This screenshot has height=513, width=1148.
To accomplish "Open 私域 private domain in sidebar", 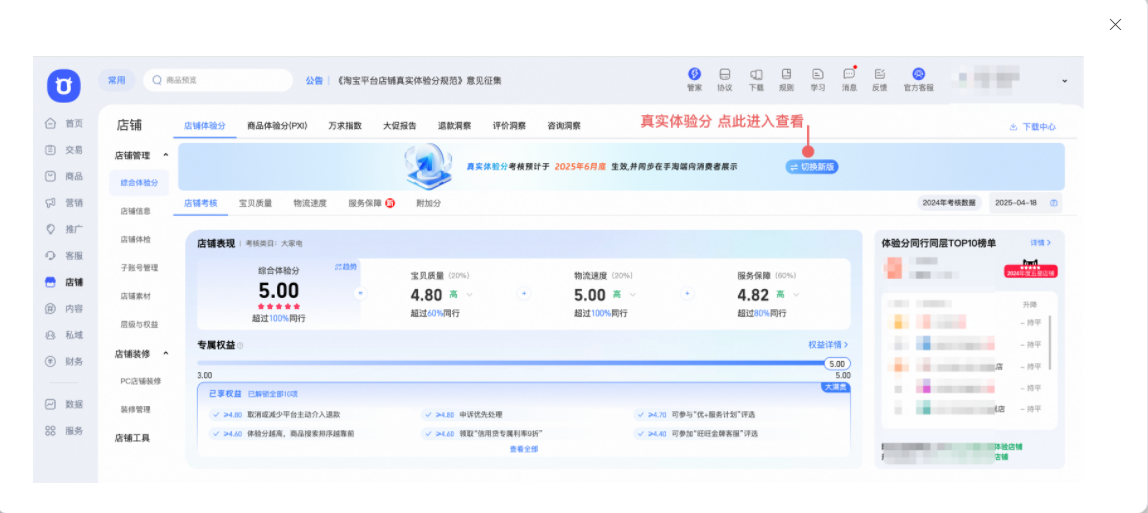I will click(x=64, y=334).
